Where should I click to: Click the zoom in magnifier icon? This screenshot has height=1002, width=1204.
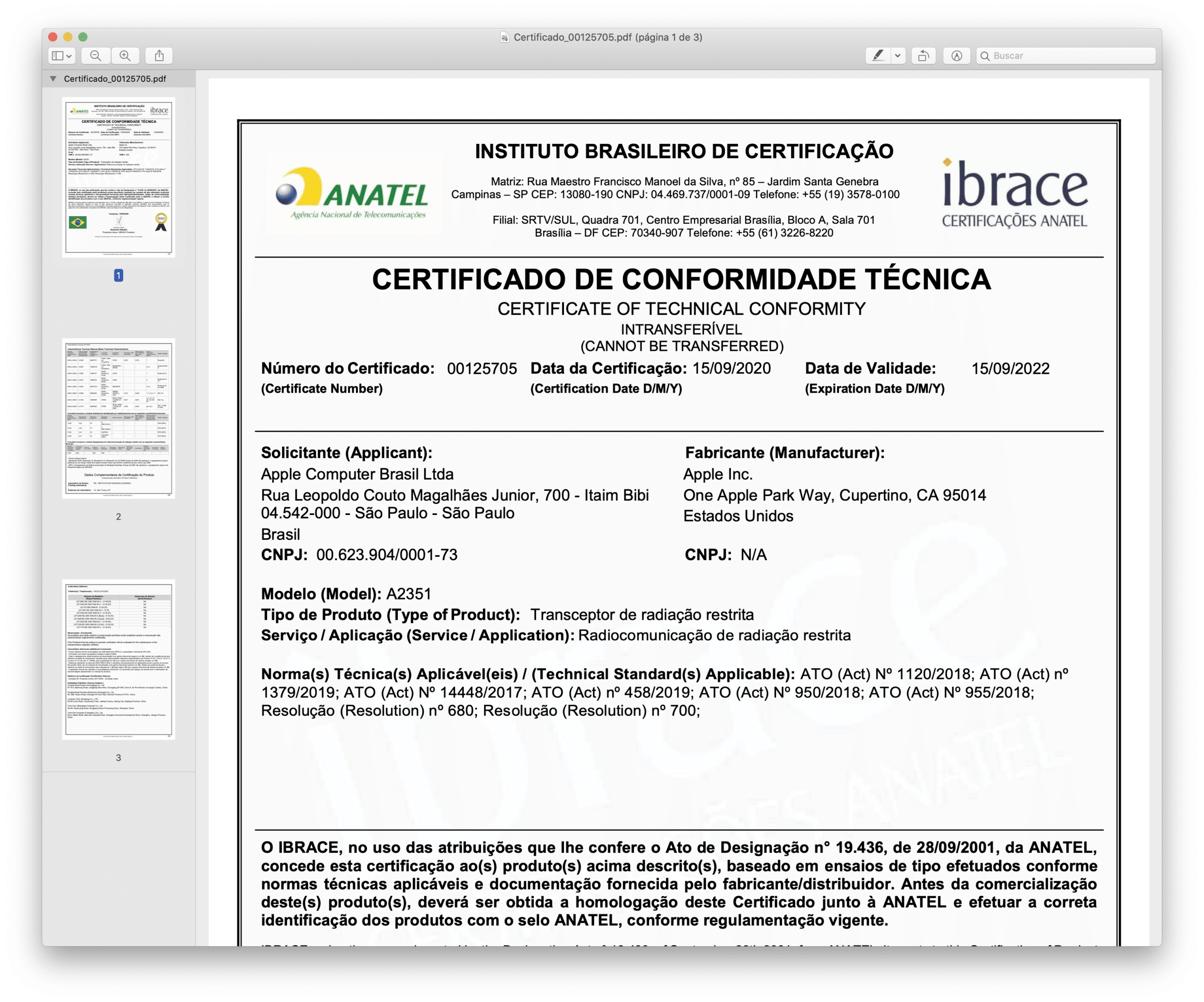(x=125, y=55)
